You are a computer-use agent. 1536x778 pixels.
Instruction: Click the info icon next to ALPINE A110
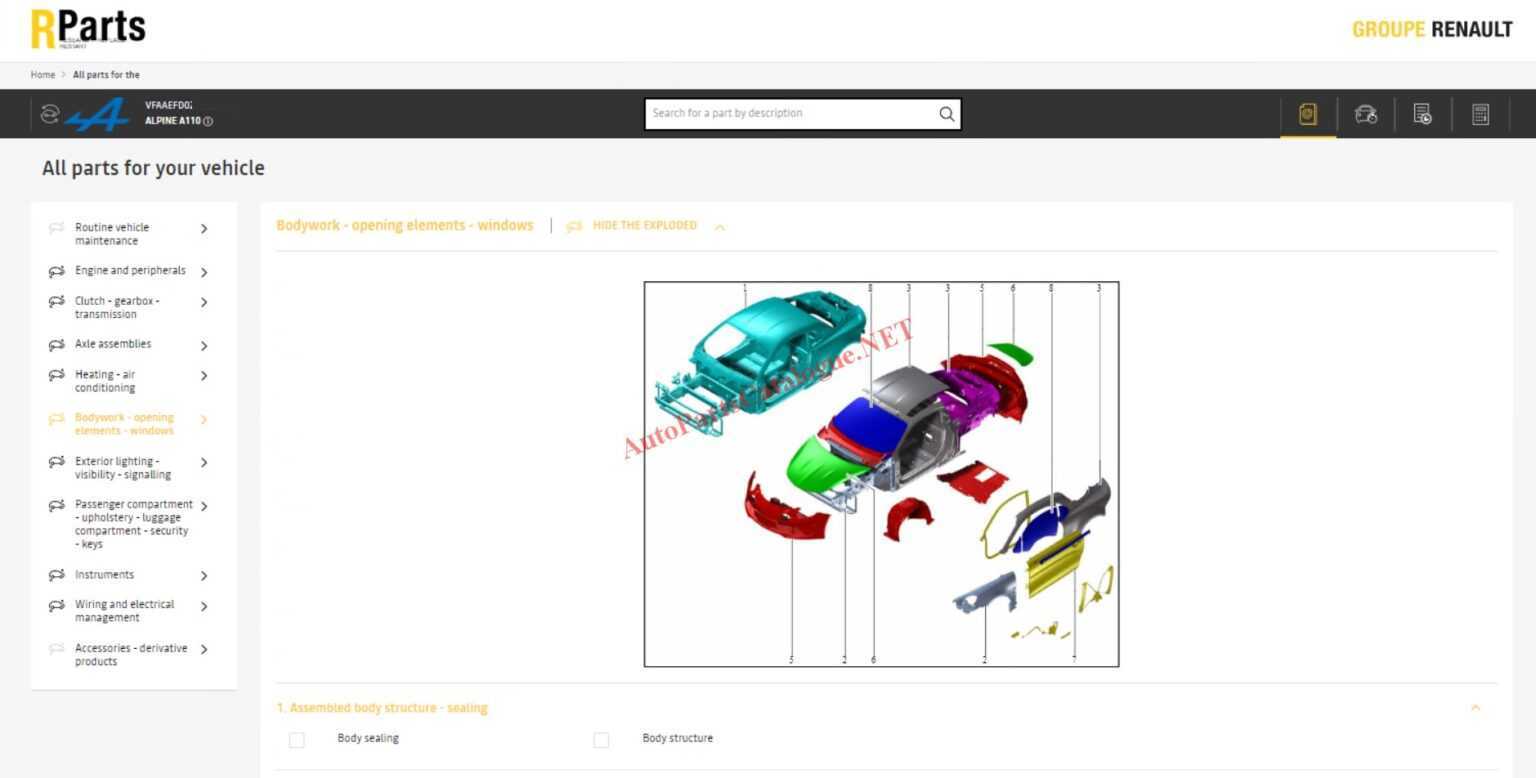coord(208,121)
